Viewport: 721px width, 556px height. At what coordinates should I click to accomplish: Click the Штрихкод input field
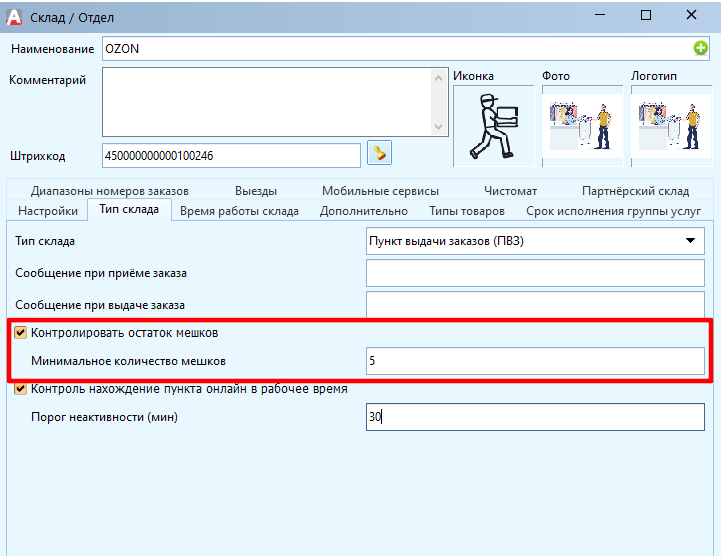click(230, 155)
